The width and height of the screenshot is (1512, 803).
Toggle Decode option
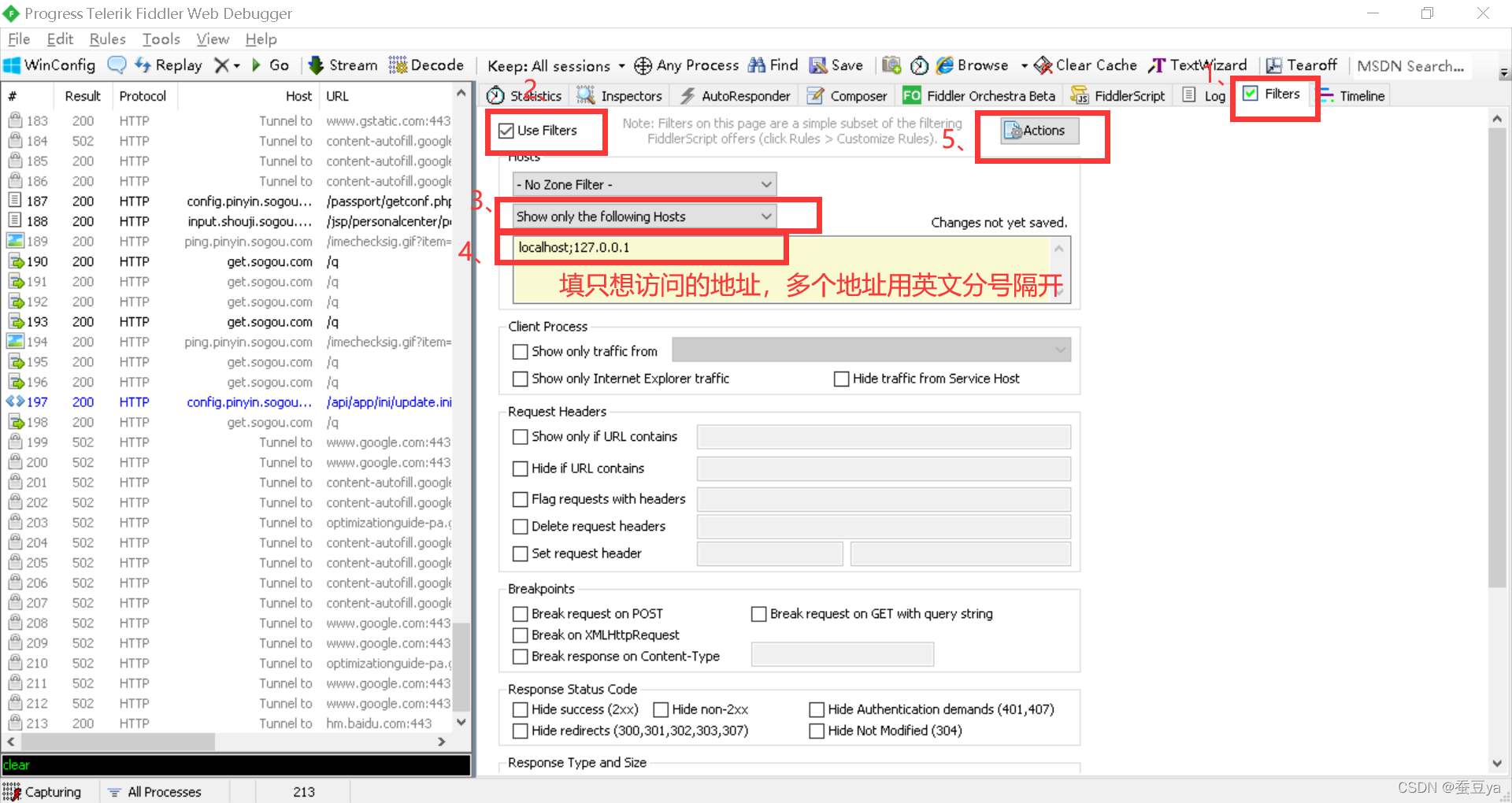point(426,65)
